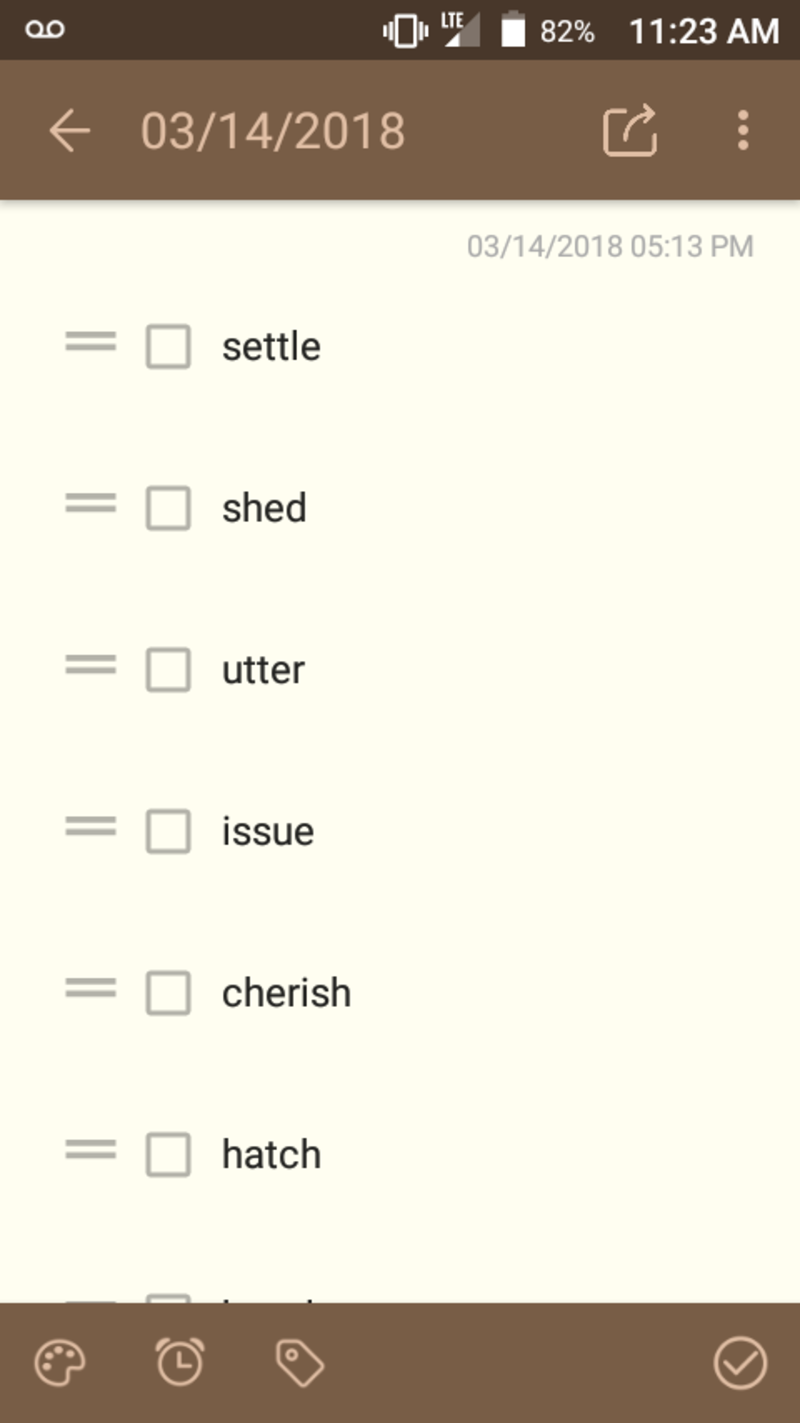This screenshot has height=1423, width=800.
Task: Select the utter text label
Action: pos(263,670)
